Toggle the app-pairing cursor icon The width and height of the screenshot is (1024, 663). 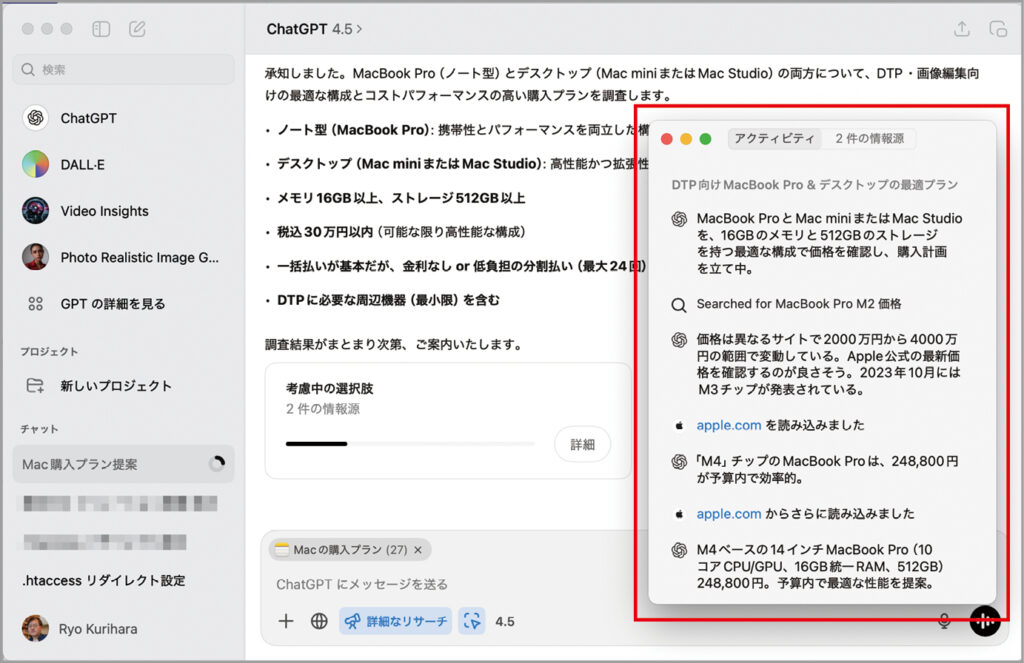472,621
